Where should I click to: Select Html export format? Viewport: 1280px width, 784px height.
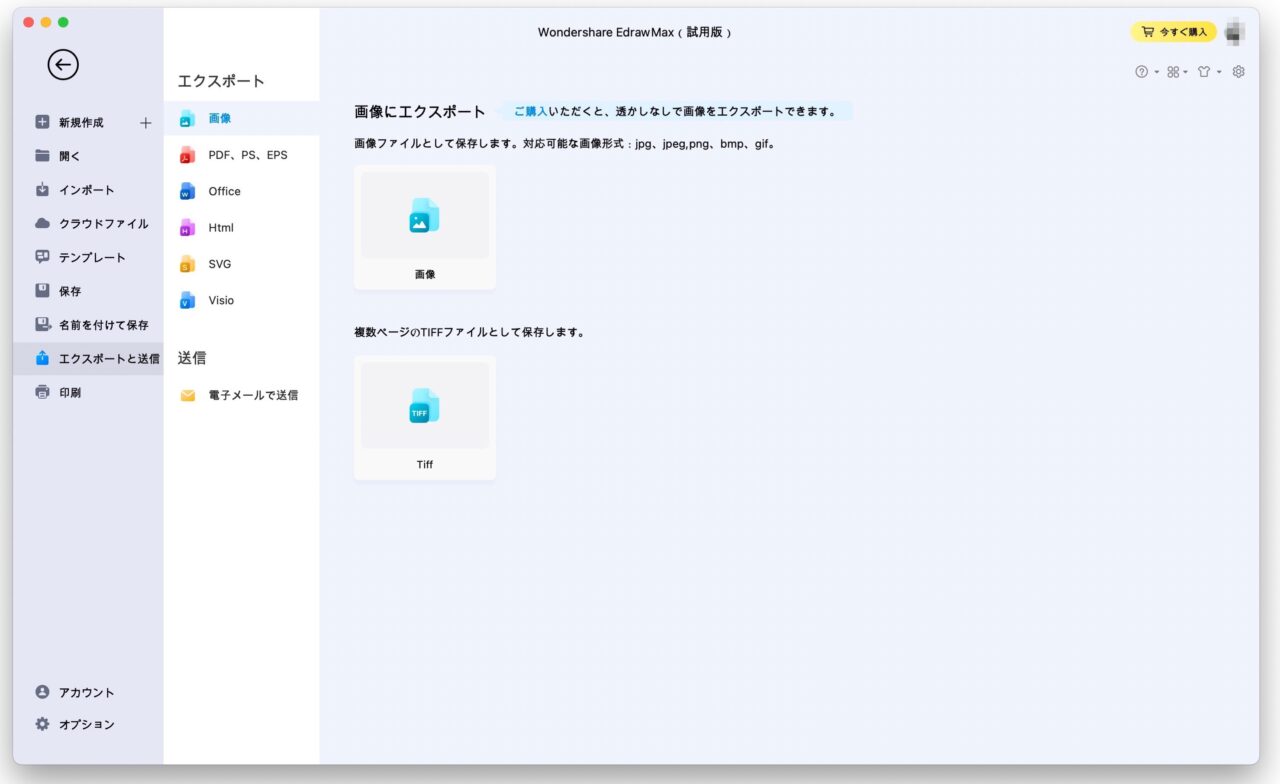[x=219, y=227]
